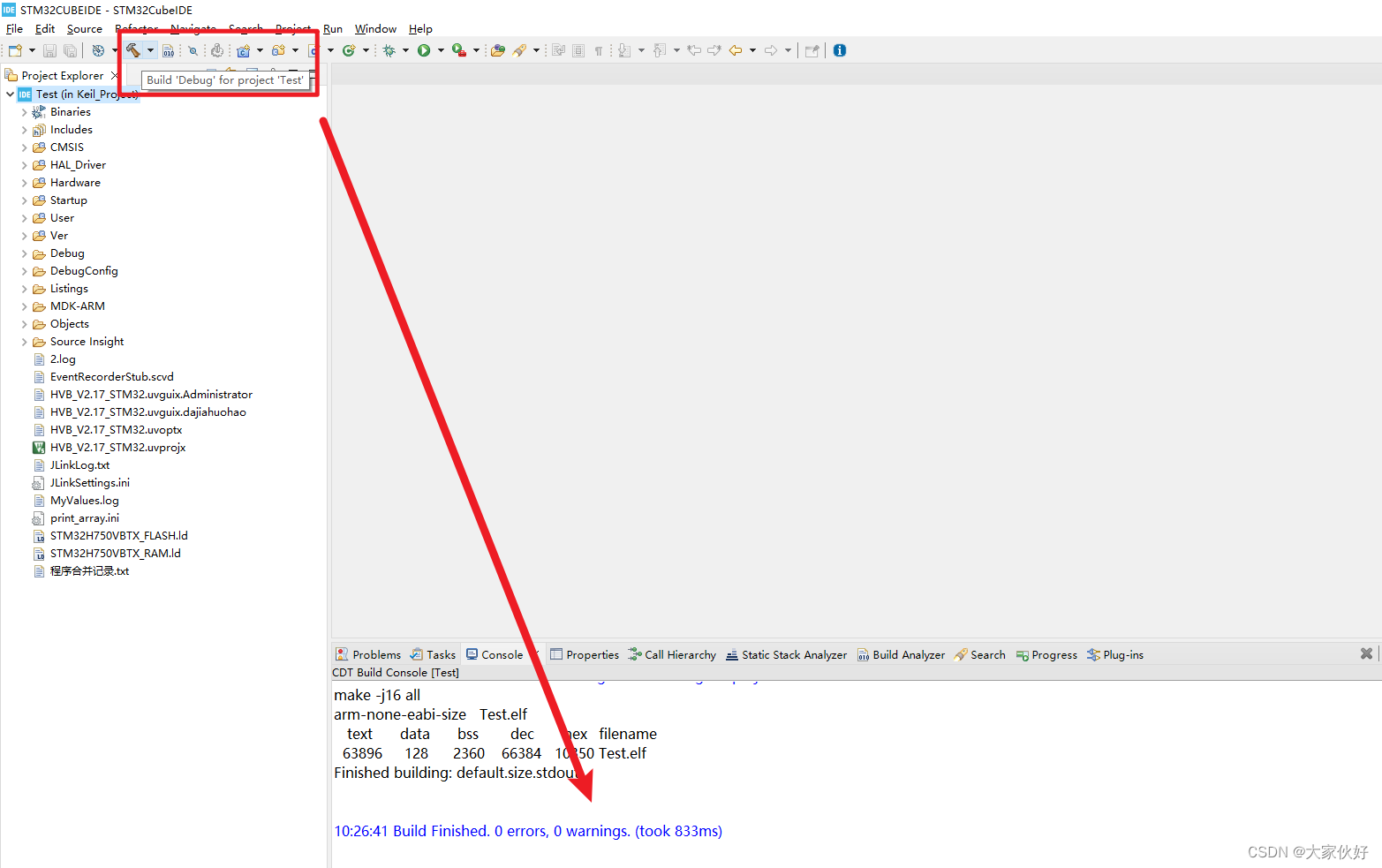
Task: Switch to the Plug-ins tab
Action: (1115, 654)
